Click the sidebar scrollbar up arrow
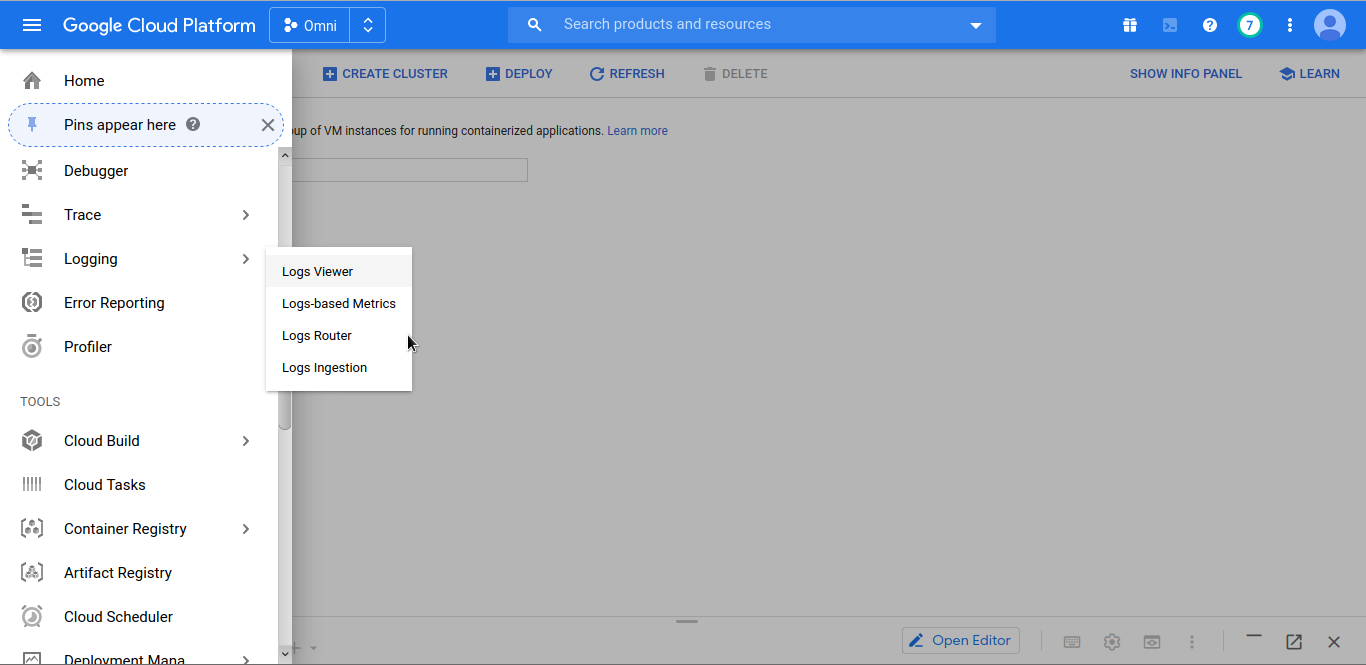 coord(285,155)
